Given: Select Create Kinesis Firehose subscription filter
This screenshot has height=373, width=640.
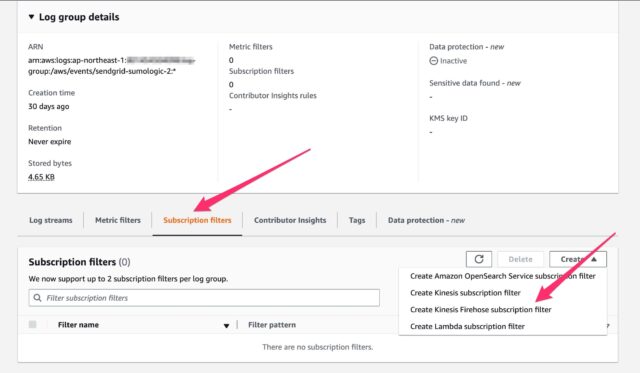Looking at the screenshot, I should (480, 310).
